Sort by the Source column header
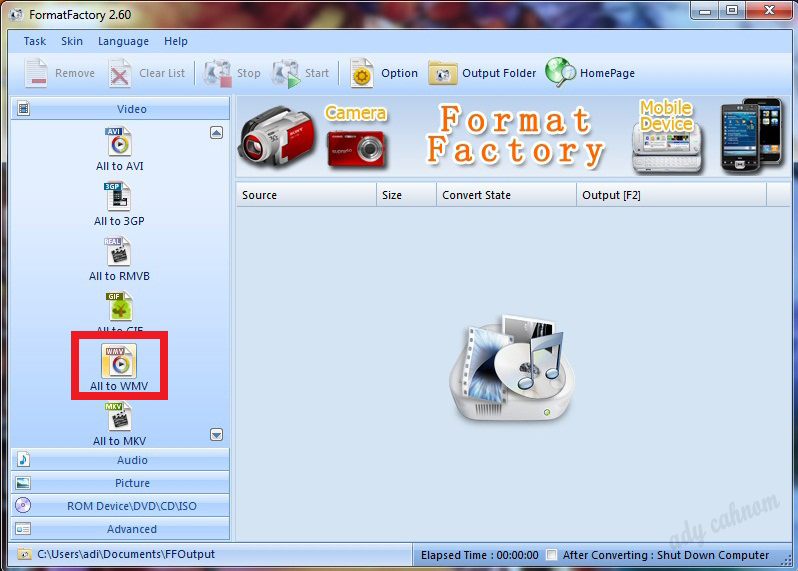Viewport: 798px width, 571px height. tap(306, 195)
